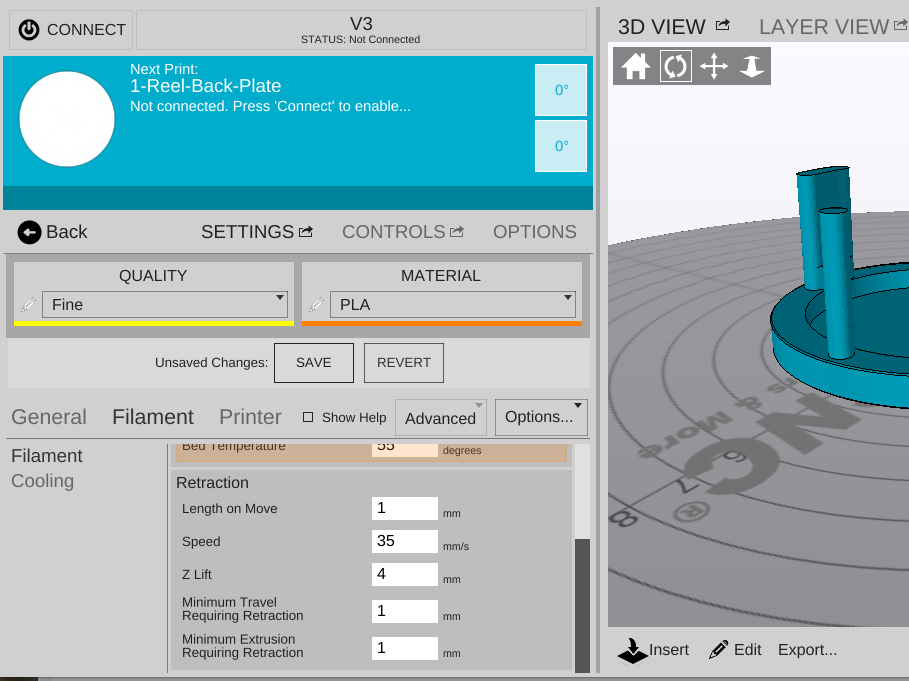909x681 pixels.
Task: Open the Material dropdown set to PLA
Action: pyautogui.click(x=453, y=304)
